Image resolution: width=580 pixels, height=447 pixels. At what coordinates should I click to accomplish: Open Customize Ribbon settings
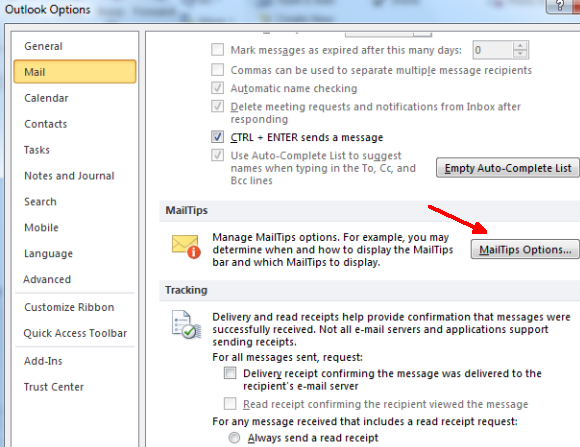point(69,307)
